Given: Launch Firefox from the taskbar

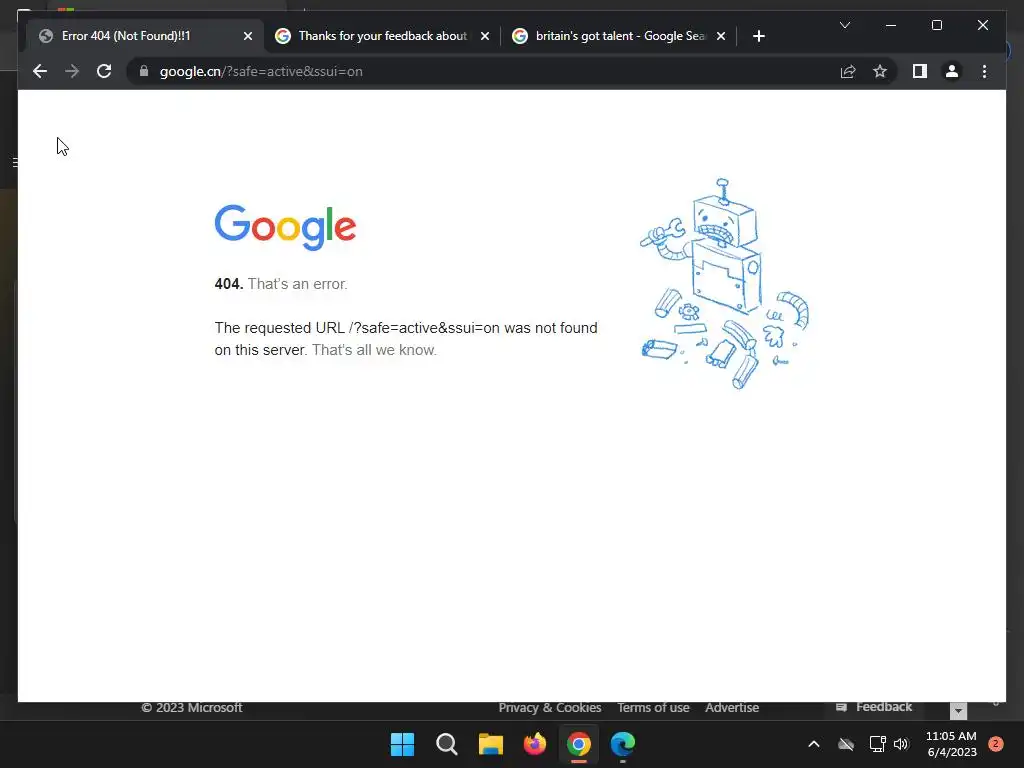Looking at the screenshot, I should point(535,744).
